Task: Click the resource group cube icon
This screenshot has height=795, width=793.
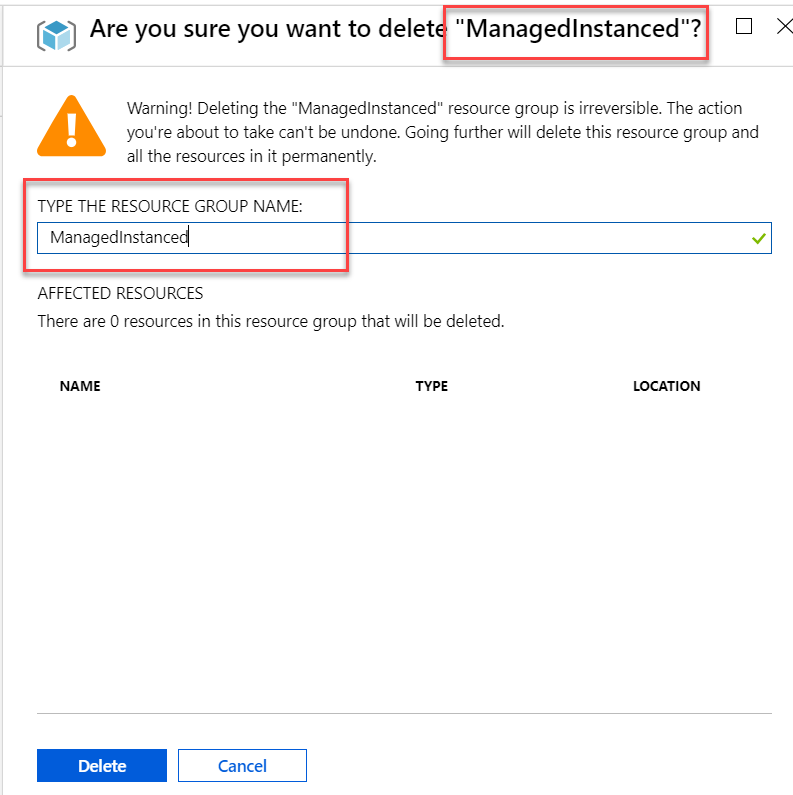Action: coord(56,35)
